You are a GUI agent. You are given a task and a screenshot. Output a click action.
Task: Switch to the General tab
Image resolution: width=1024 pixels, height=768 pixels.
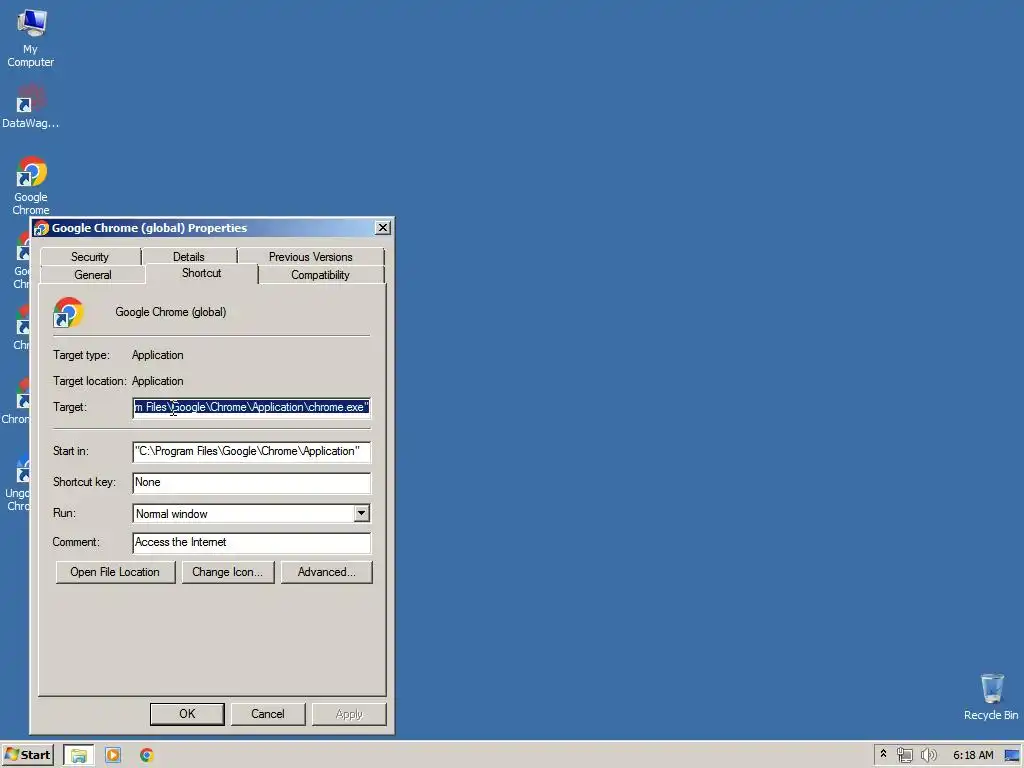point(93,275)
